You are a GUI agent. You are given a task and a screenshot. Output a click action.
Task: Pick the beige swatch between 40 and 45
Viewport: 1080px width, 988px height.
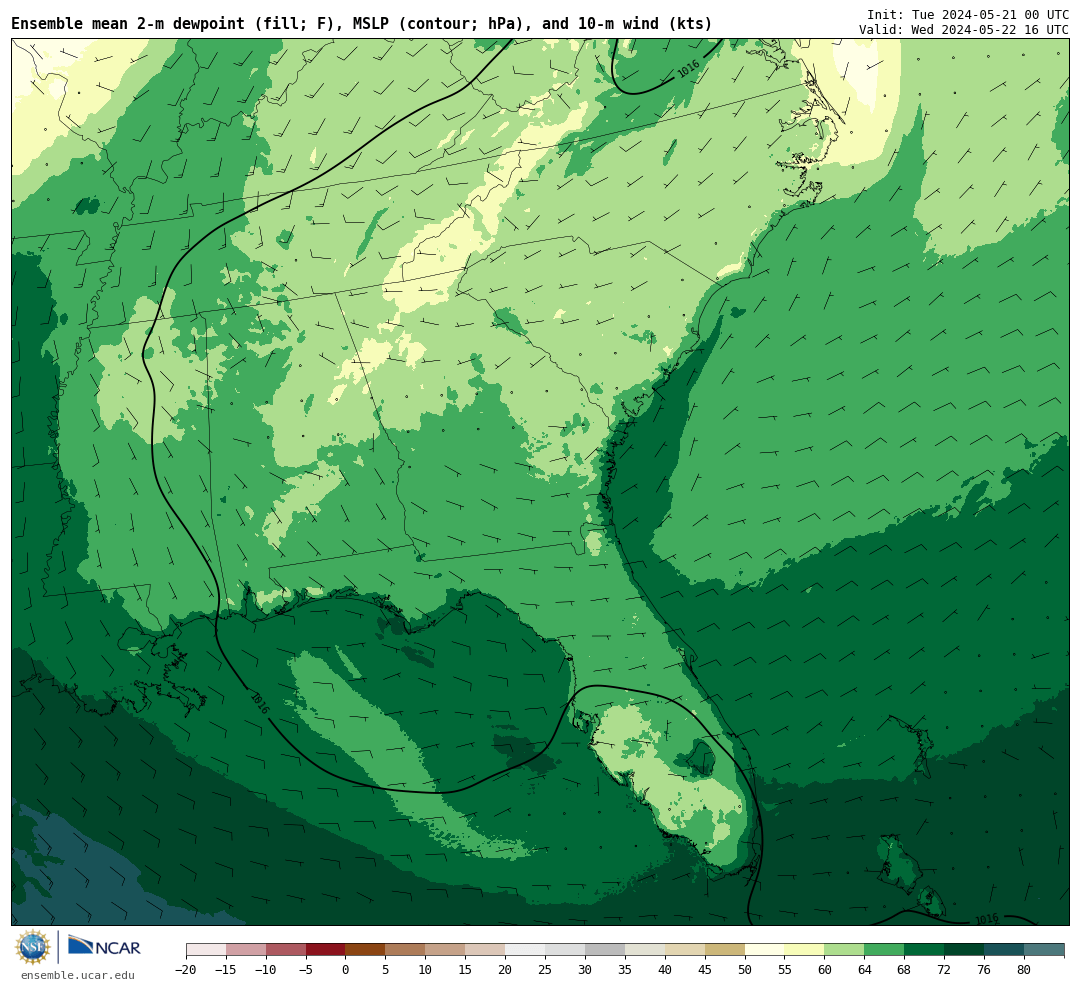click(685, 950)
